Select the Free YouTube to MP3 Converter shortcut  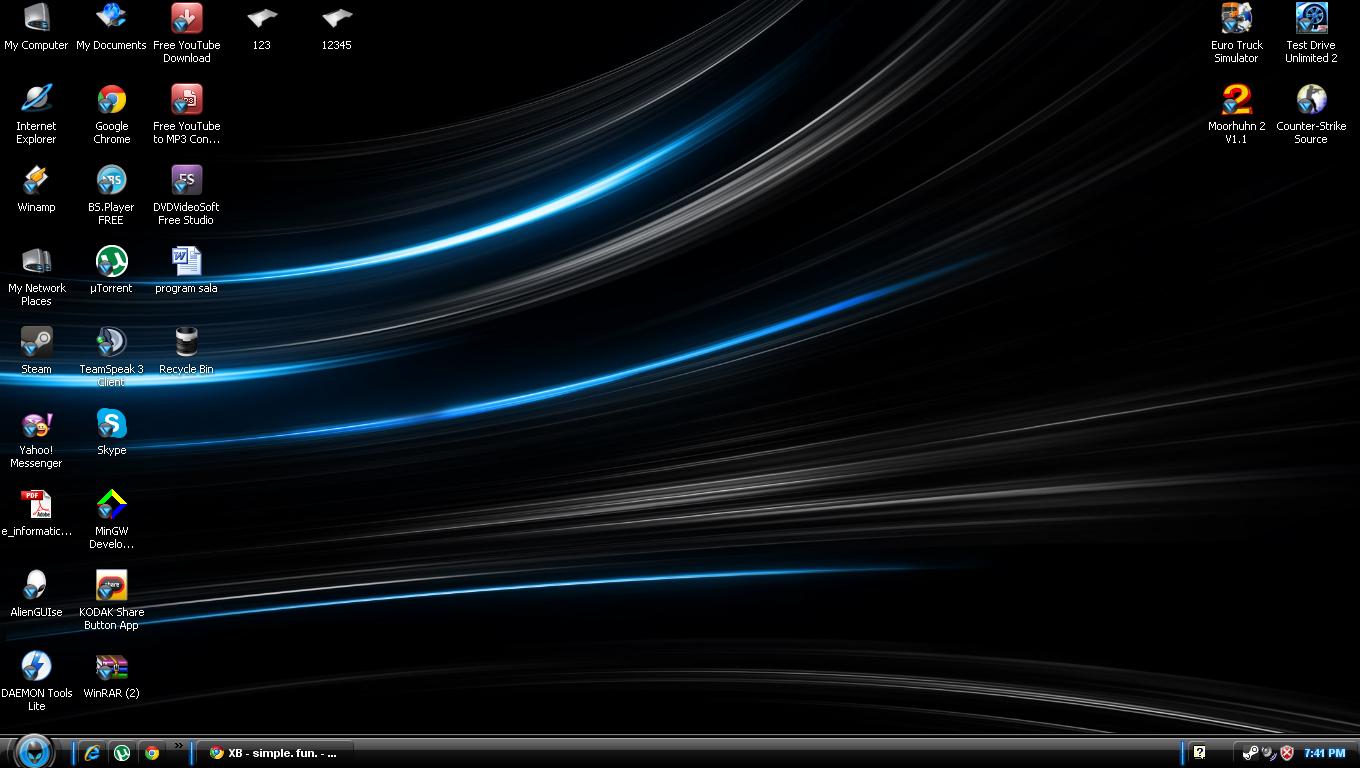(186, 114)
